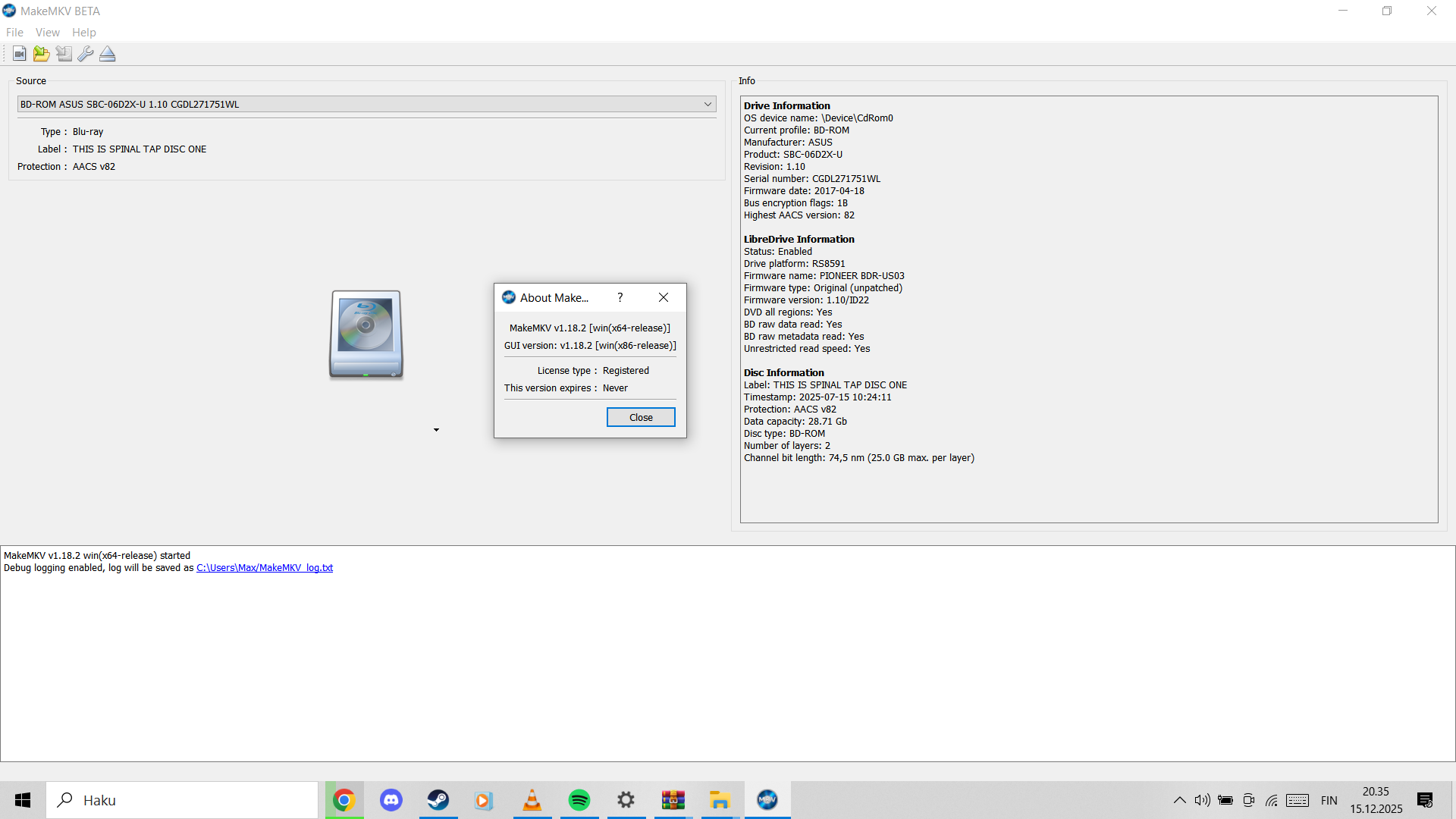Click the big Blu-ray drive icon

(366, 334)
